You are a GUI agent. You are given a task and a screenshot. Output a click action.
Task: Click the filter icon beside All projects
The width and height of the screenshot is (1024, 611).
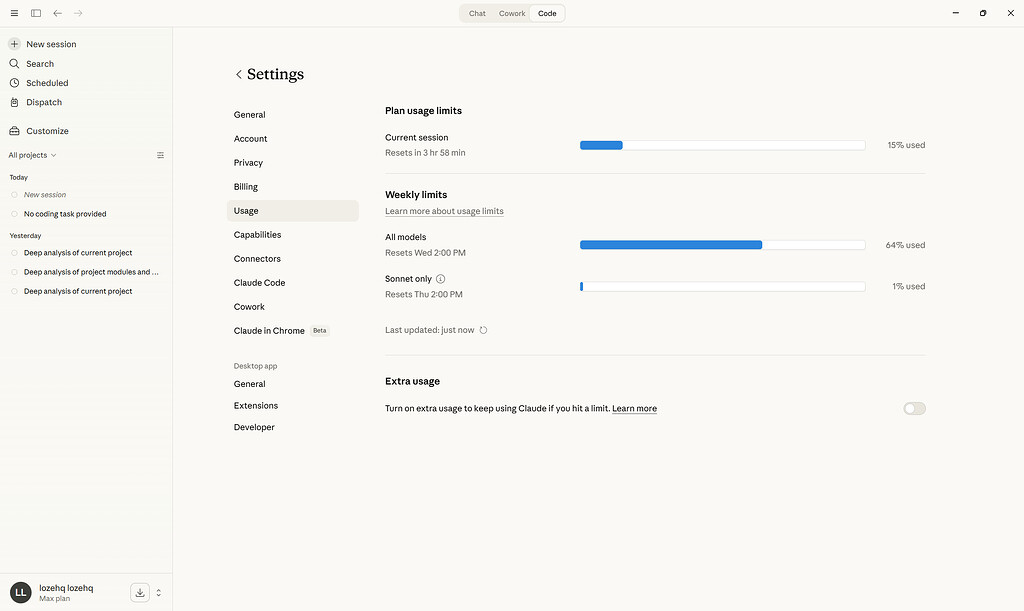click(161, 155)
